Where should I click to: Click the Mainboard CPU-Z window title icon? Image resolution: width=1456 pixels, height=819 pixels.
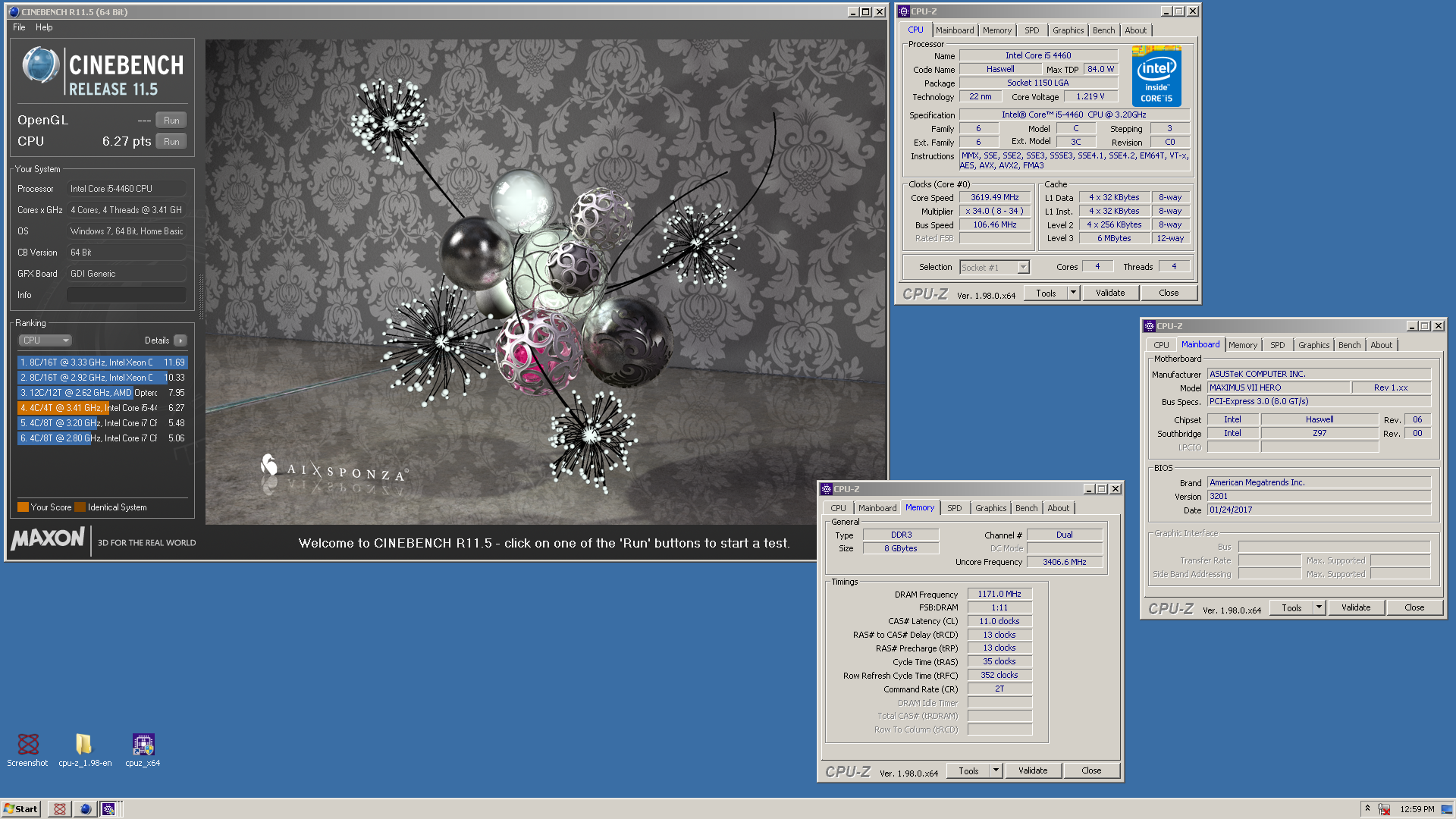pos(1150,326)
